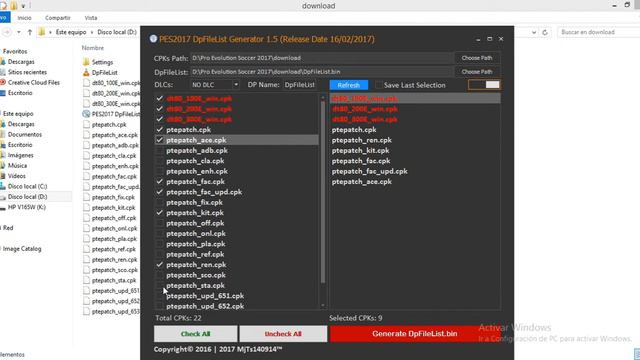Select Imágenes in Explorer sidebar
This screenshot has height=360, width=640.
pyautogui.click(x=20, y=155)
